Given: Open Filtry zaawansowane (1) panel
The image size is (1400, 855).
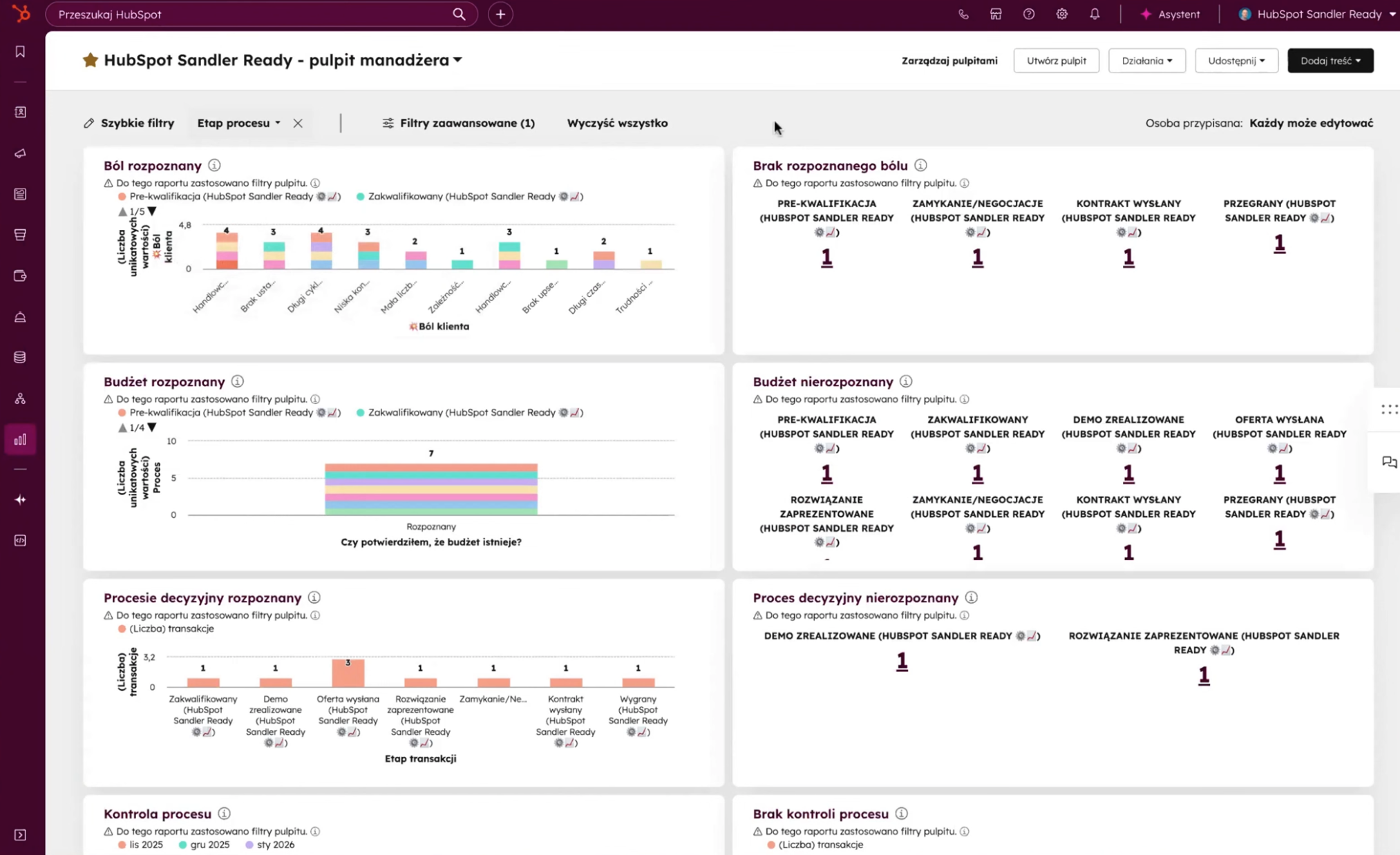Looking at the screenshot, I should click(459, 123).
